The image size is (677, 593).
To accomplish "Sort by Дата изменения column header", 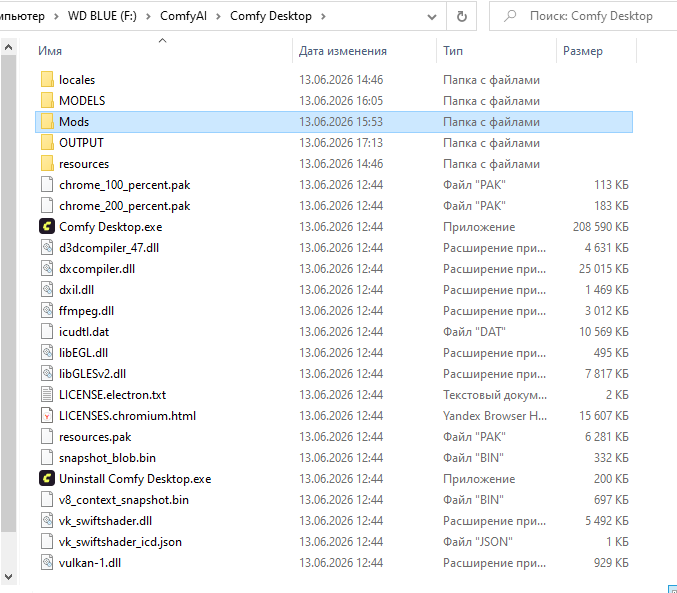I will click(x=364, y=51).
